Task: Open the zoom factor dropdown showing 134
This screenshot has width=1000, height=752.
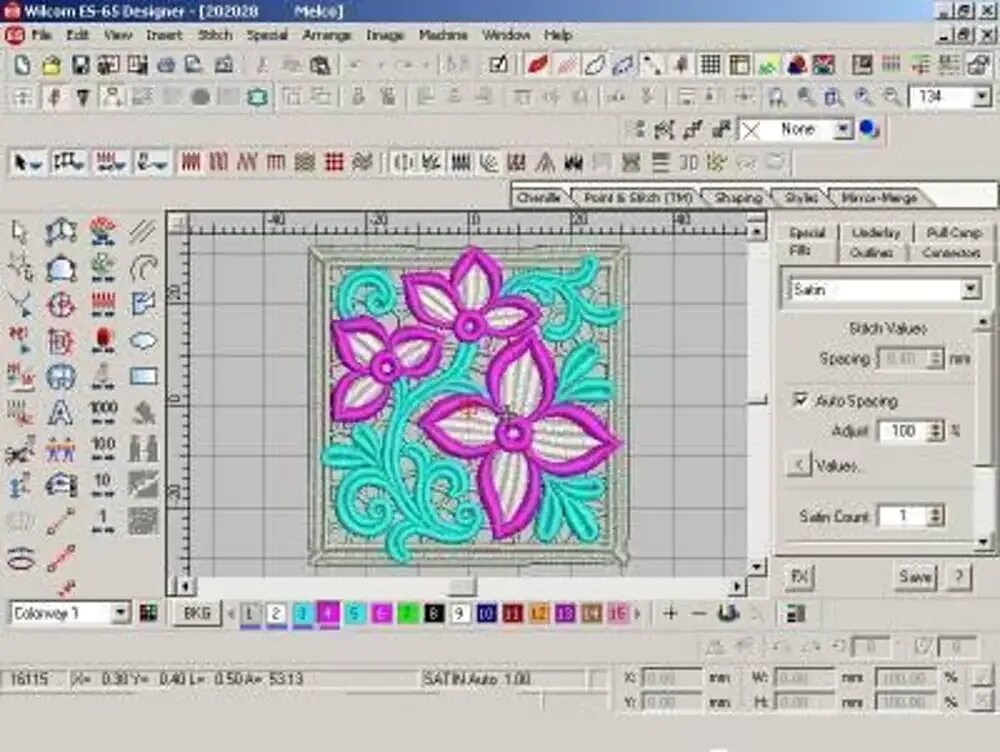Action: pyautogui.click(x=982, y=97)
